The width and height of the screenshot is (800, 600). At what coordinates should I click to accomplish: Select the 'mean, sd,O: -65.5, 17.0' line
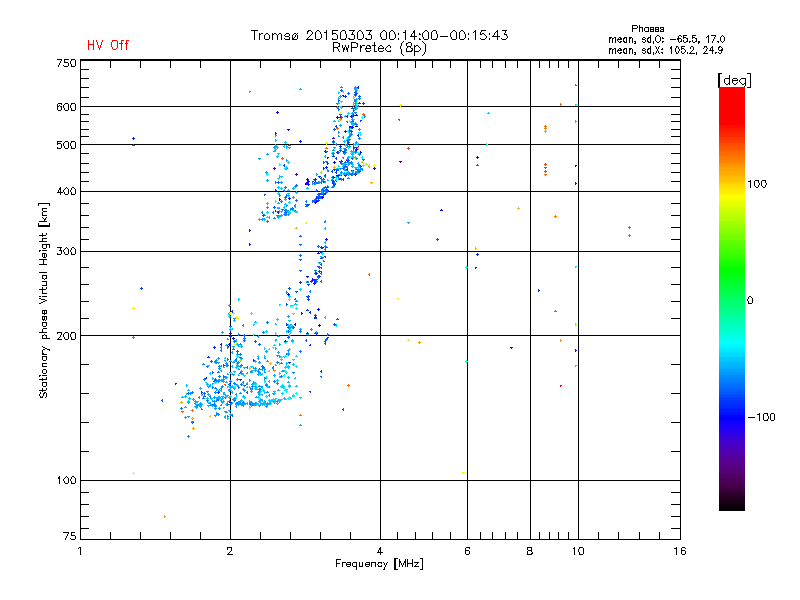coord(666,39)
